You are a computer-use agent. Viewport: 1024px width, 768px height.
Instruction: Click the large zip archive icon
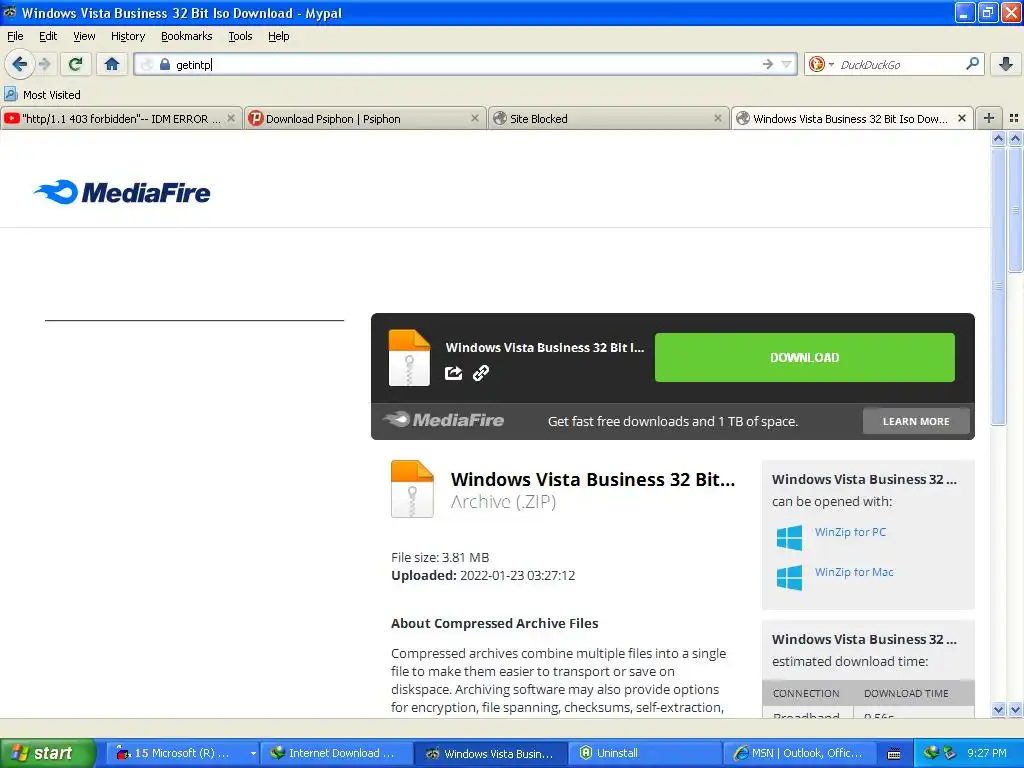412,489
